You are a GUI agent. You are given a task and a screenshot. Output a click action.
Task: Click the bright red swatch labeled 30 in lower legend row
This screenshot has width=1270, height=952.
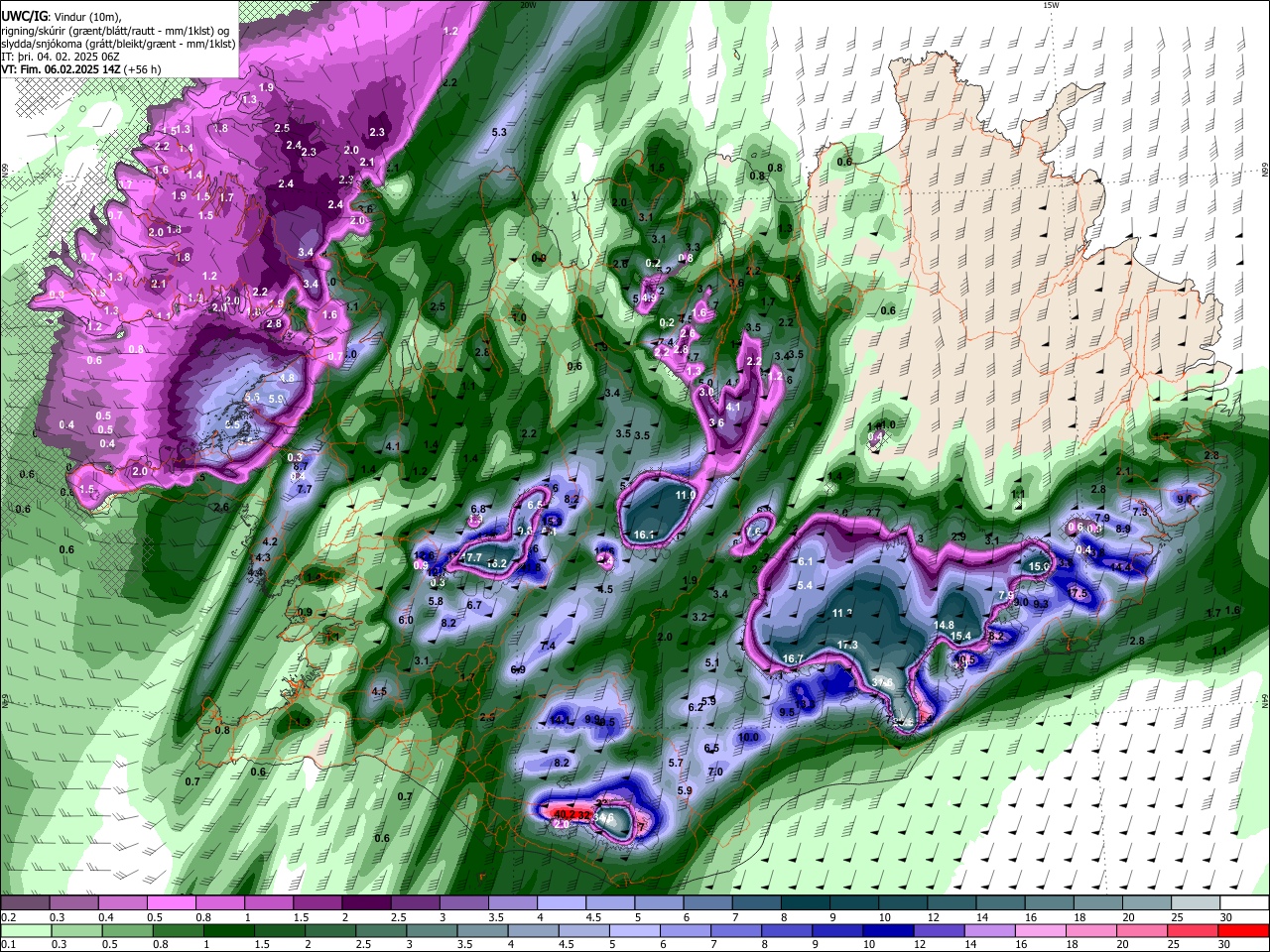1244,931
